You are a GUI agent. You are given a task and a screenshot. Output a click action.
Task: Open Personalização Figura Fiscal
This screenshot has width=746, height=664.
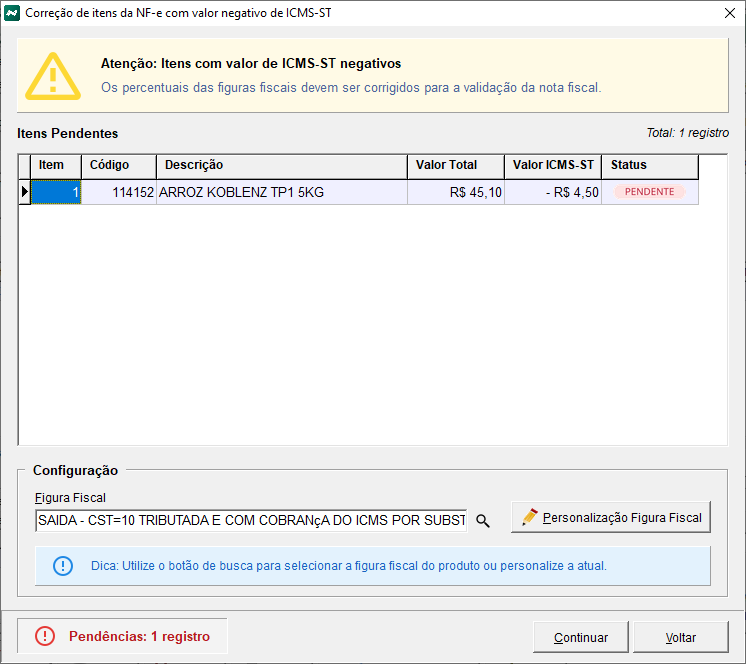coord(611,518)
